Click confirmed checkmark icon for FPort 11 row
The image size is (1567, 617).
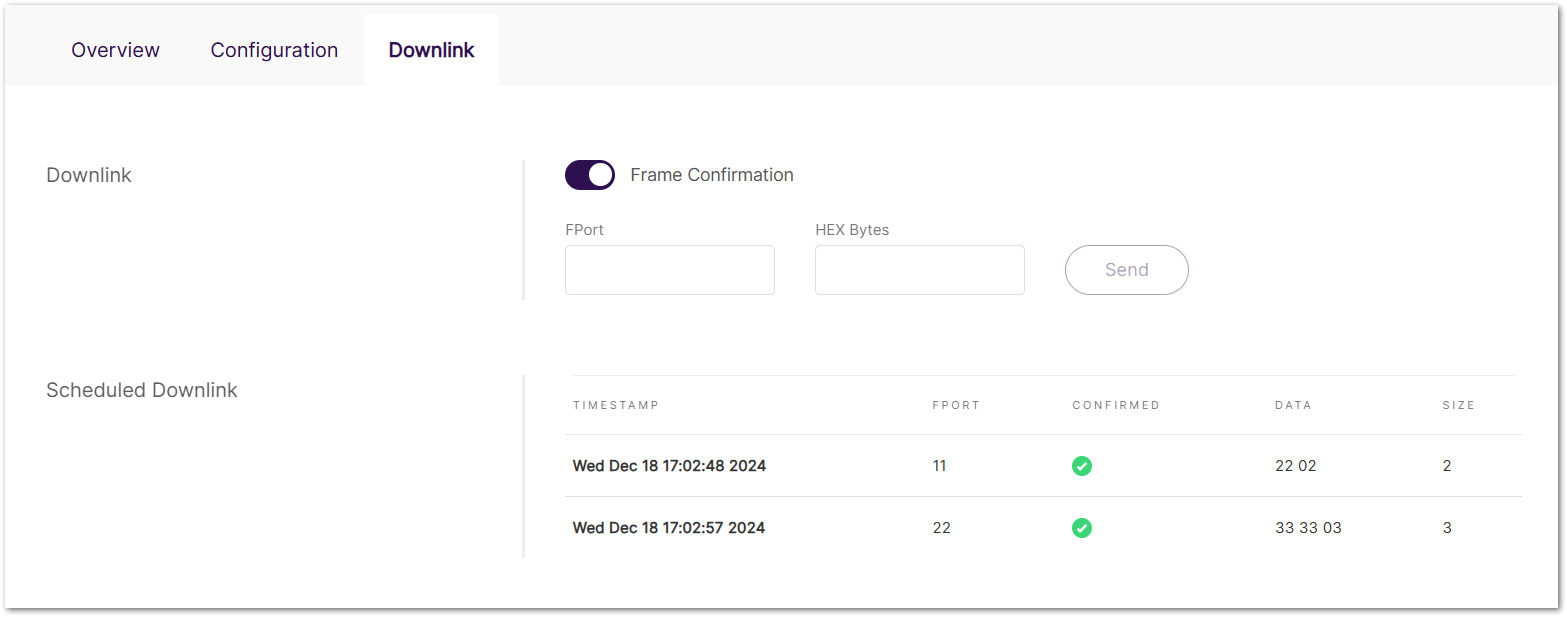coord(1081,466)
